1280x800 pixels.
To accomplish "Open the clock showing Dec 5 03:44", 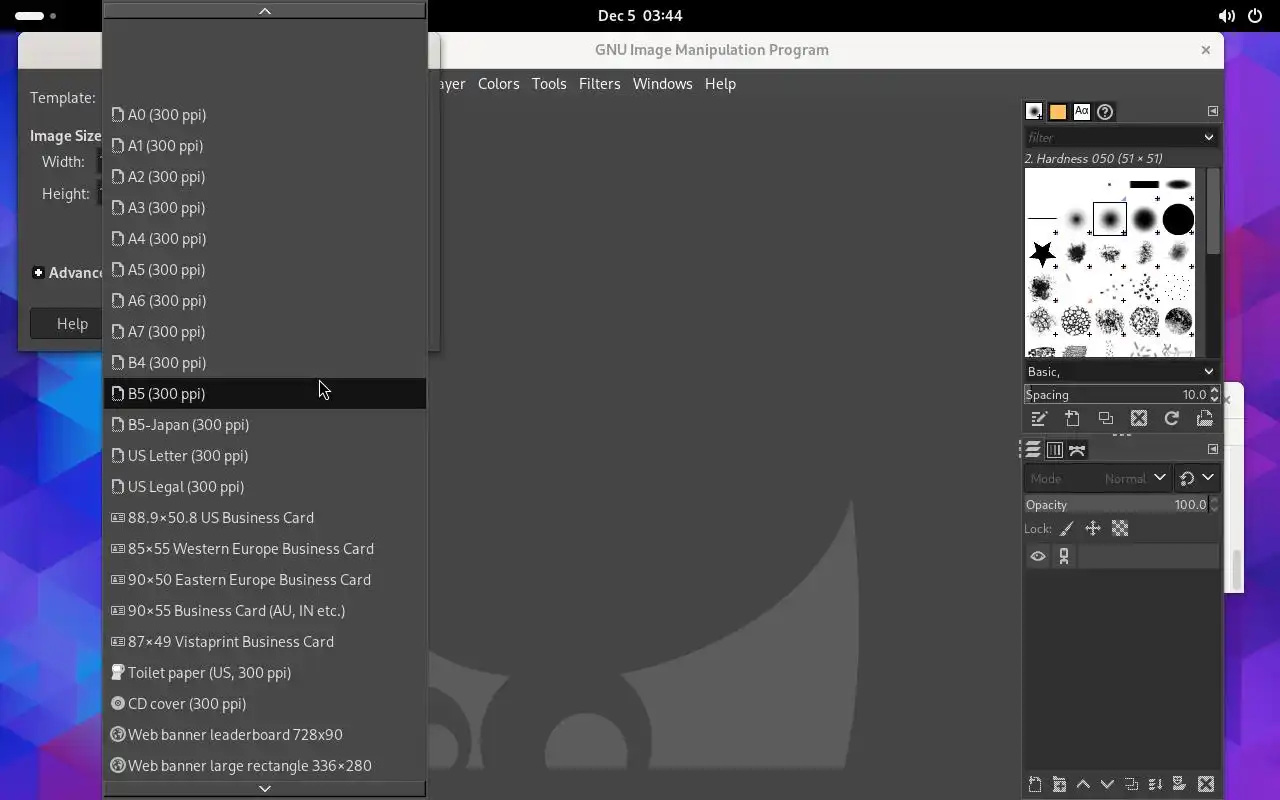I will pos(640,16).
